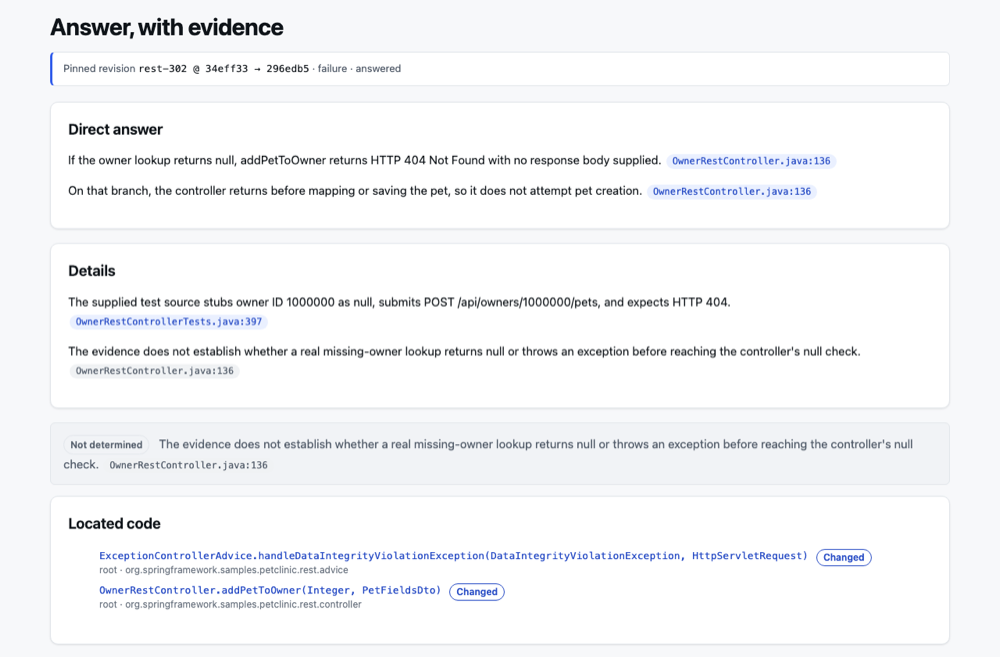Click pinned revision rest-302 @ 34eff33 → 296edb5

224,68
